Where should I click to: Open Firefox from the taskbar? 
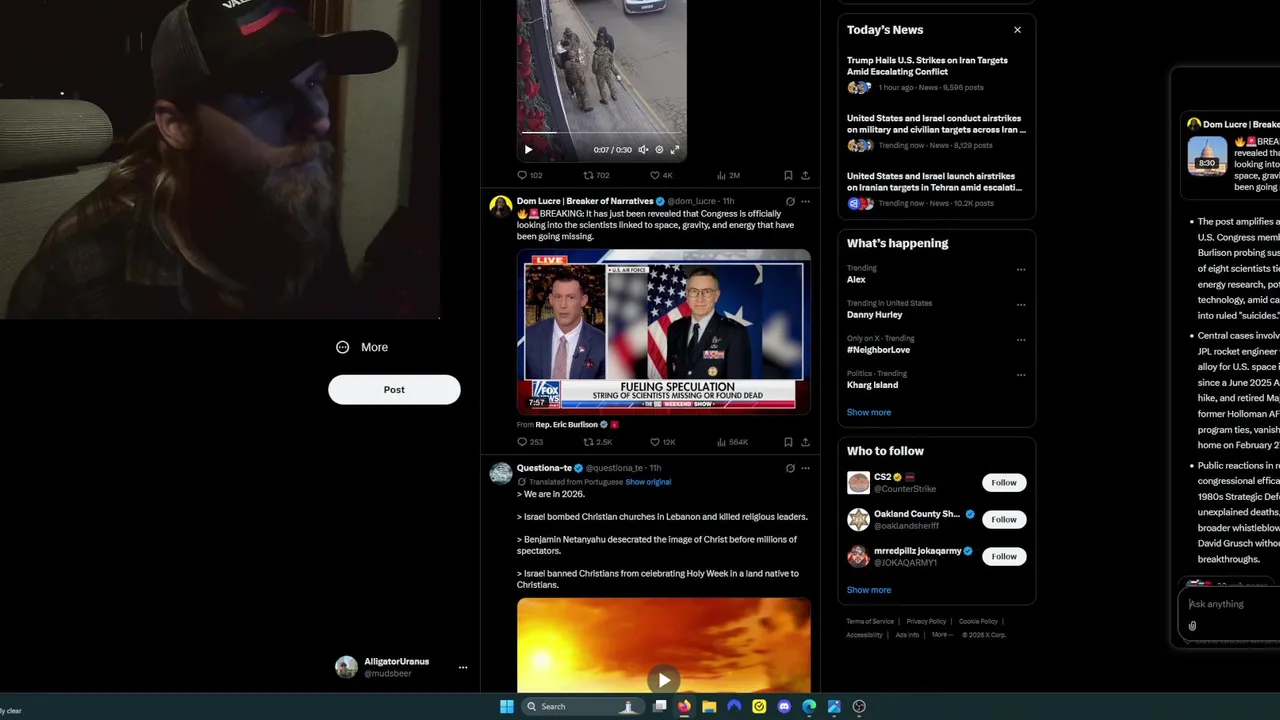[x=684, y=706]
